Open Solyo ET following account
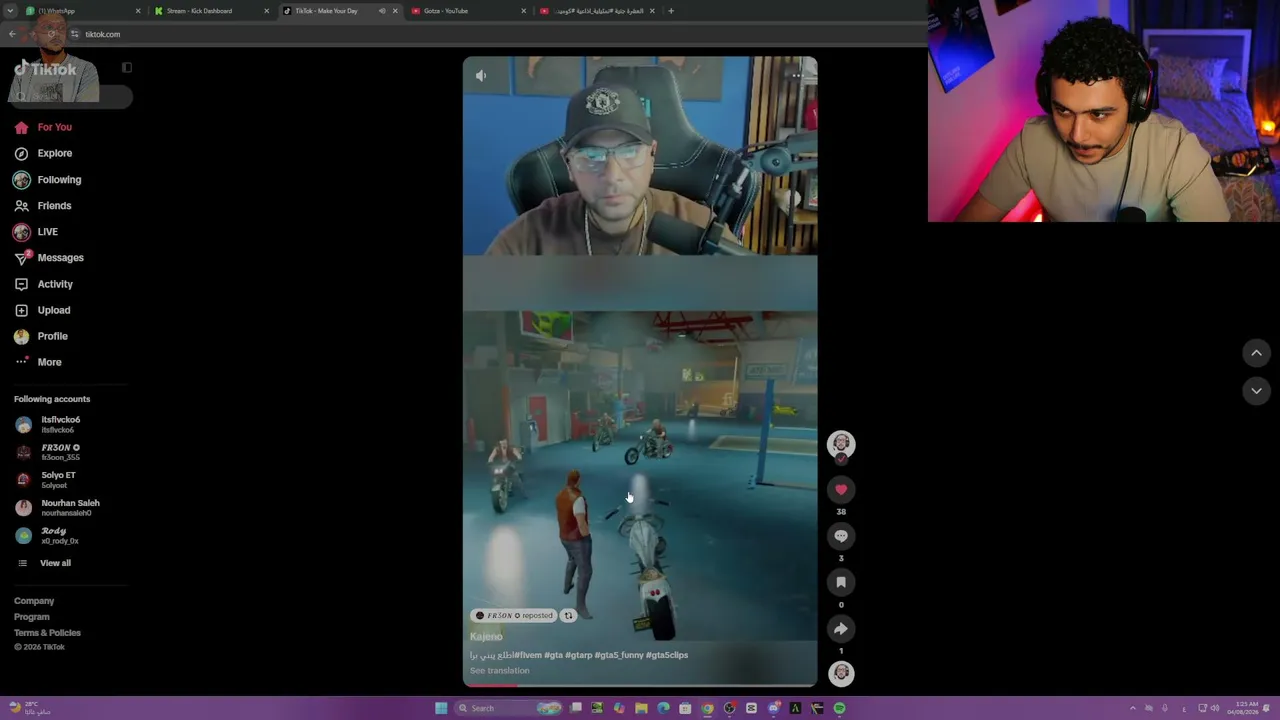The image size is (1280, 720). [46, 480]
